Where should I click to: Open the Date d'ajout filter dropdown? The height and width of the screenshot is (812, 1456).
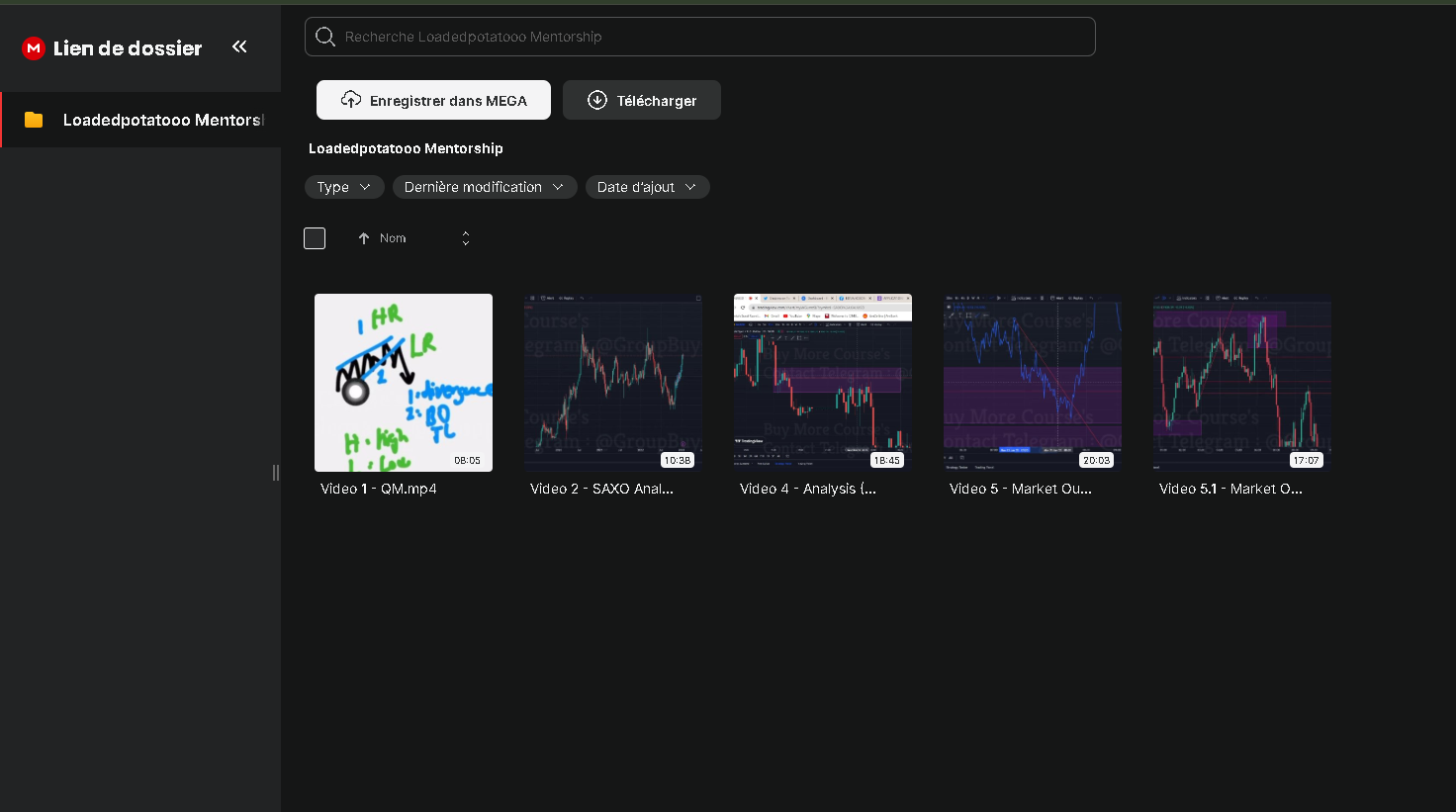click(x=647, y=187)
